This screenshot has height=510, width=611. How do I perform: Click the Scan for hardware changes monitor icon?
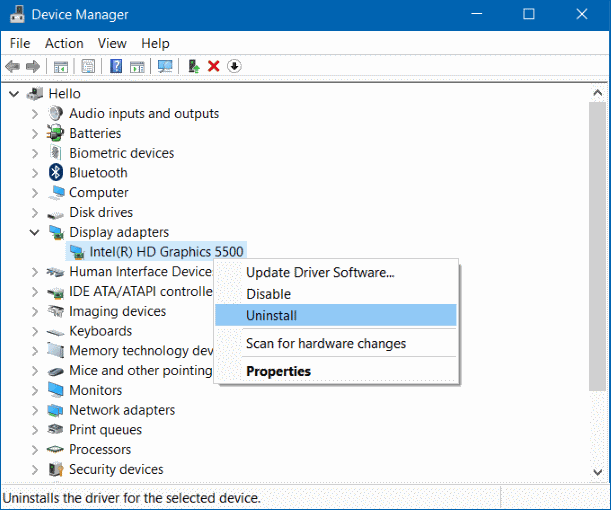tap(165, 66)
